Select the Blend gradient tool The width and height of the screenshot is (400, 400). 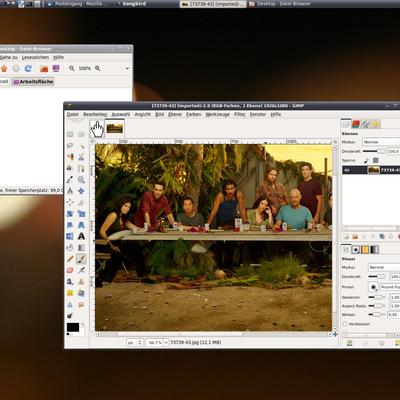pyautogui.click(x=81, y=248)
